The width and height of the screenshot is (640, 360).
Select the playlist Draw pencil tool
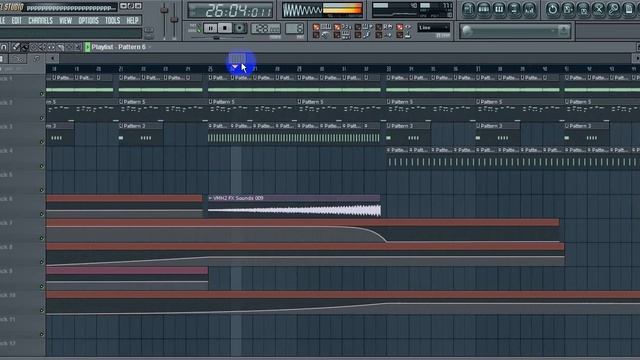16,47
